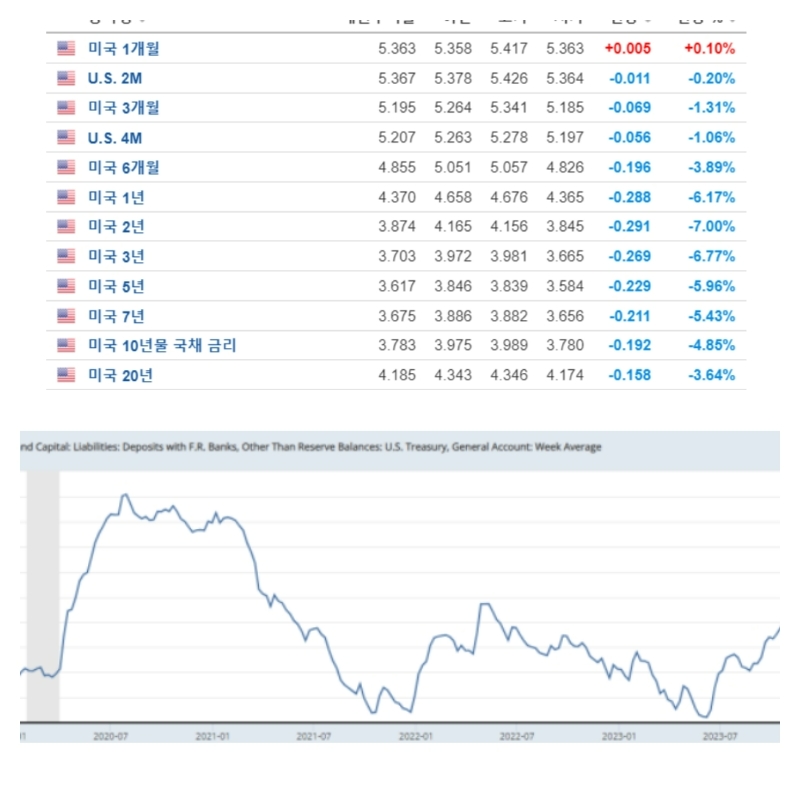Click the US flag next to U.S. 4M
Image resolution: width=800 pixels, height=800 pixels.
66,137
